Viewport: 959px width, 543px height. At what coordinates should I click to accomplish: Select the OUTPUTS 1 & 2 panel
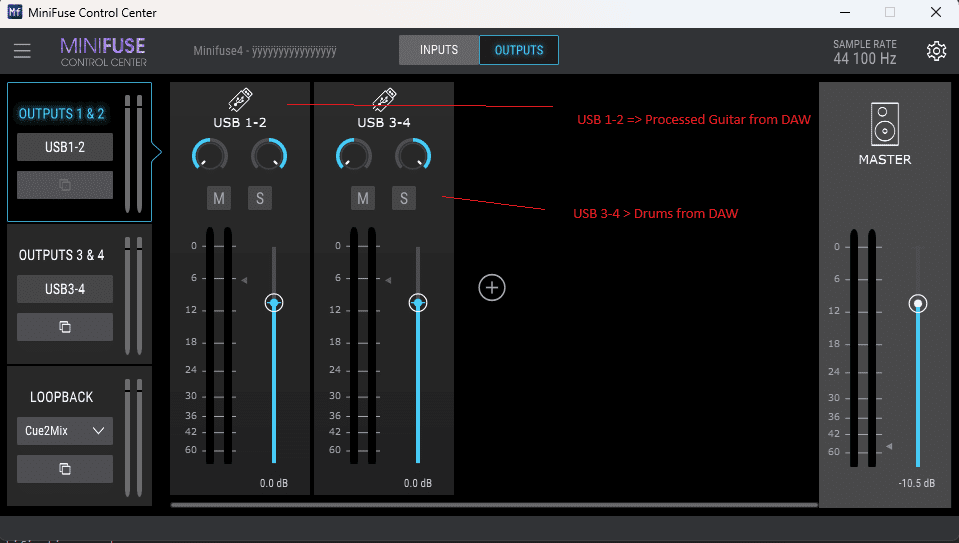click(x=80, y=152)
